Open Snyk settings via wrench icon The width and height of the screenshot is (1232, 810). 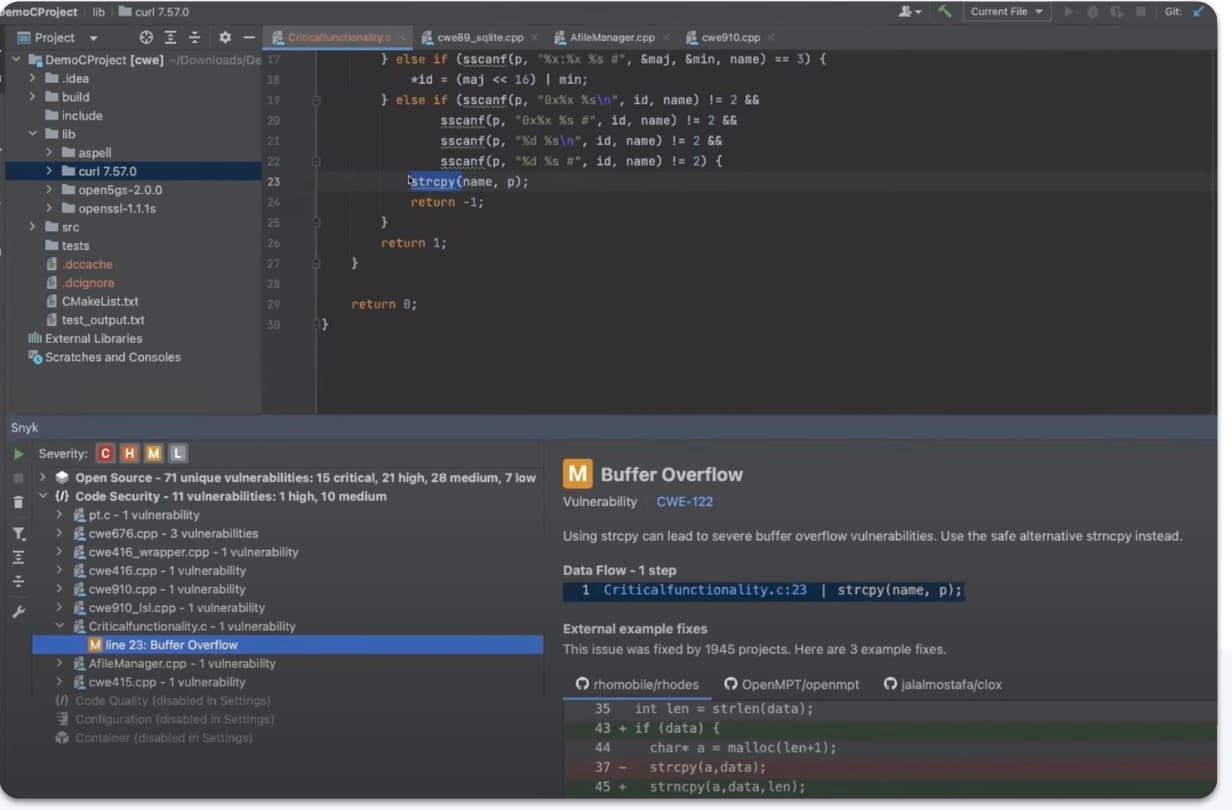coord(19,611)
